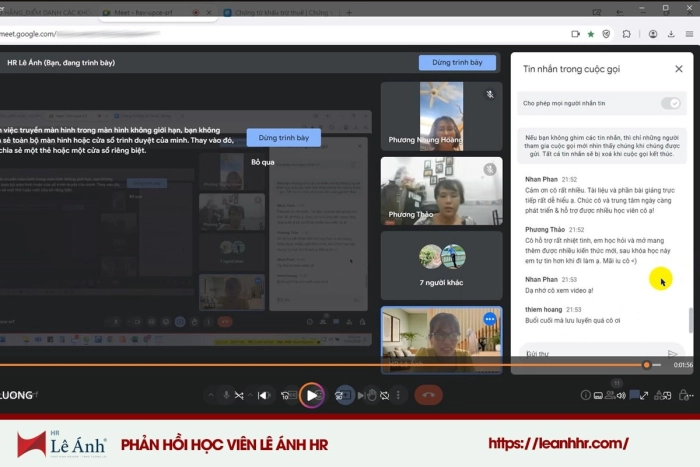Toggle "Cho phép mọi người nhắn tin" switch
700x467 pixels.
(x=671, y=103)
